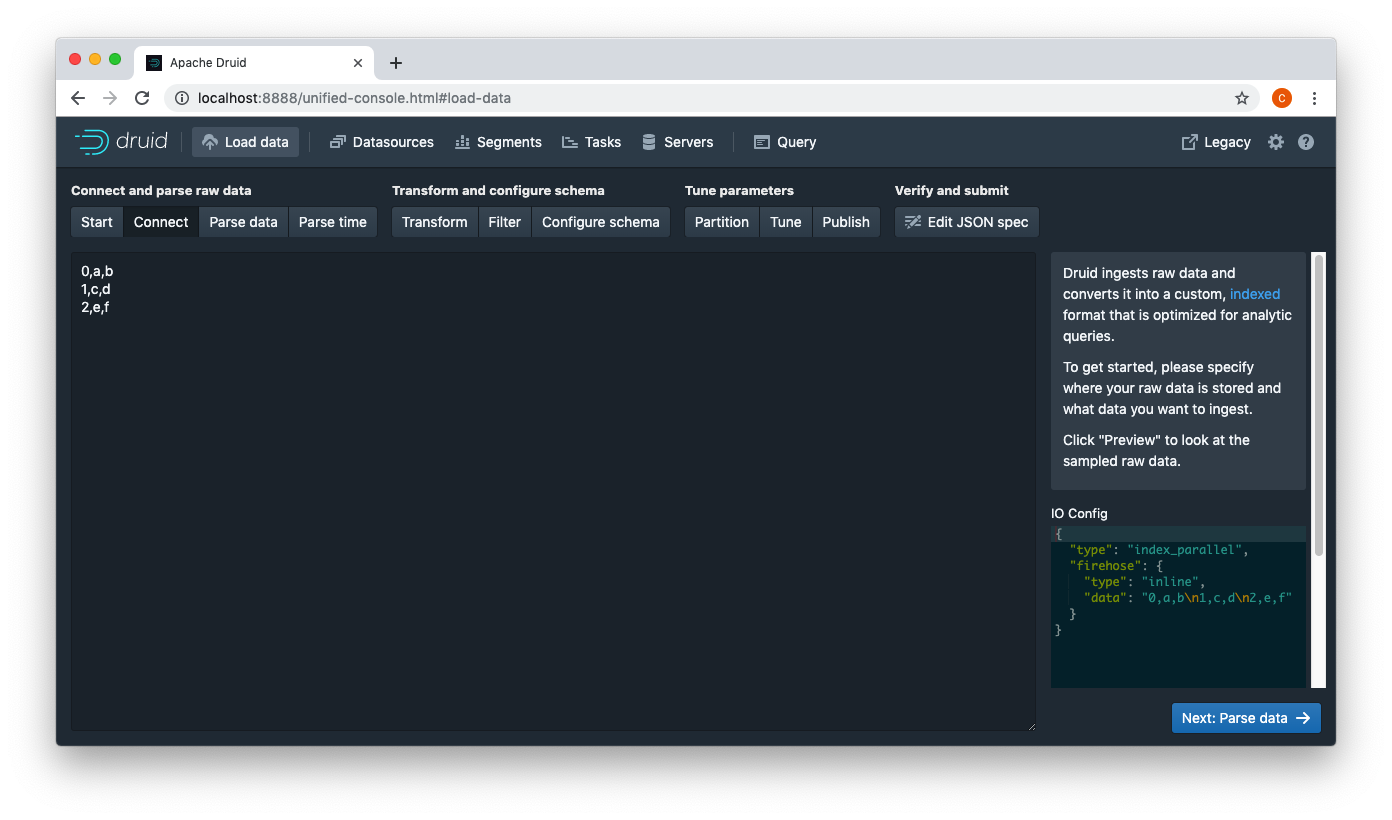Open the Transform step
This screenshot has height=820, width=1392.
click(435, 222)
